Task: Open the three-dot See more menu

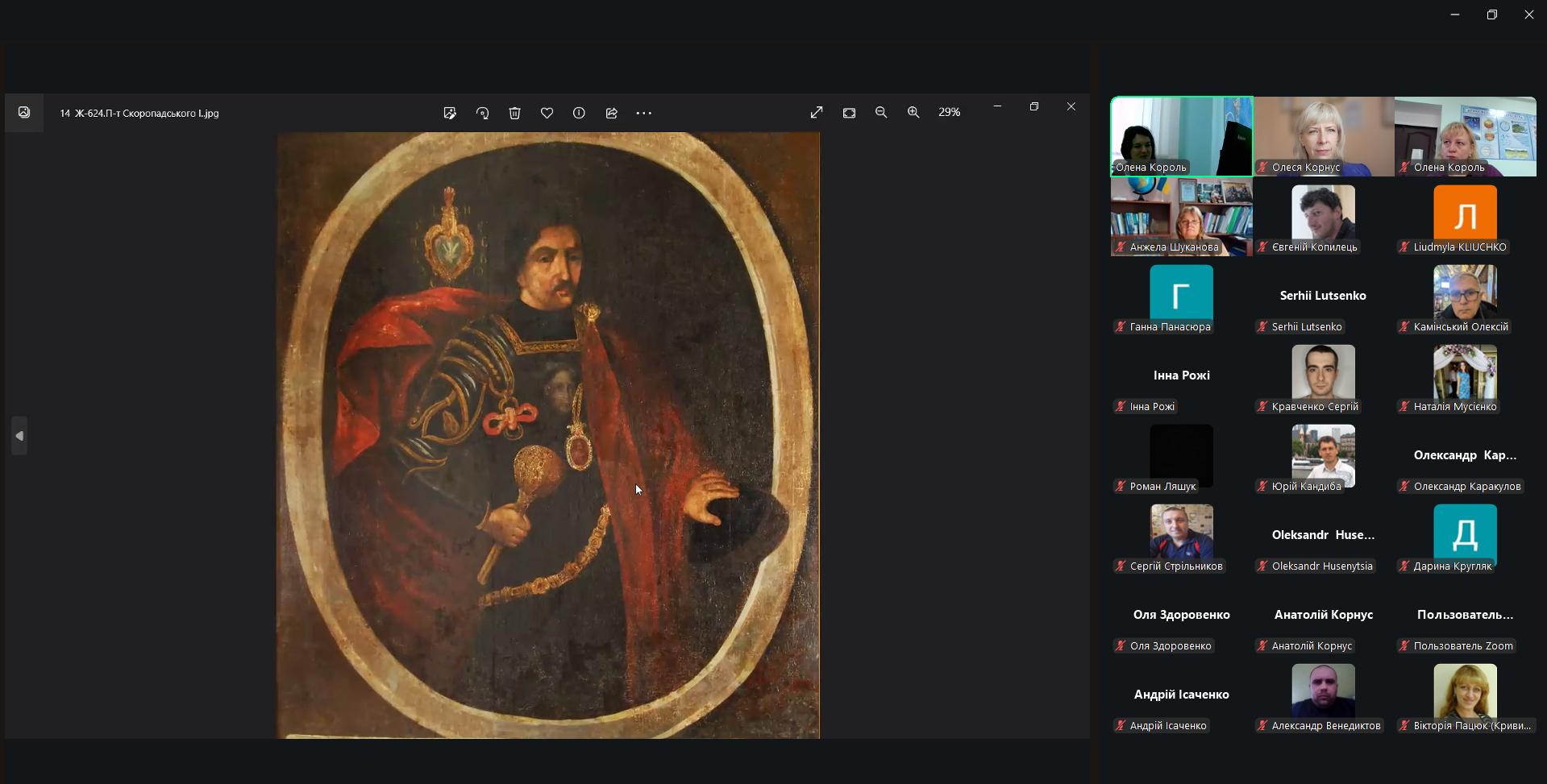Action: pos(643,113)
